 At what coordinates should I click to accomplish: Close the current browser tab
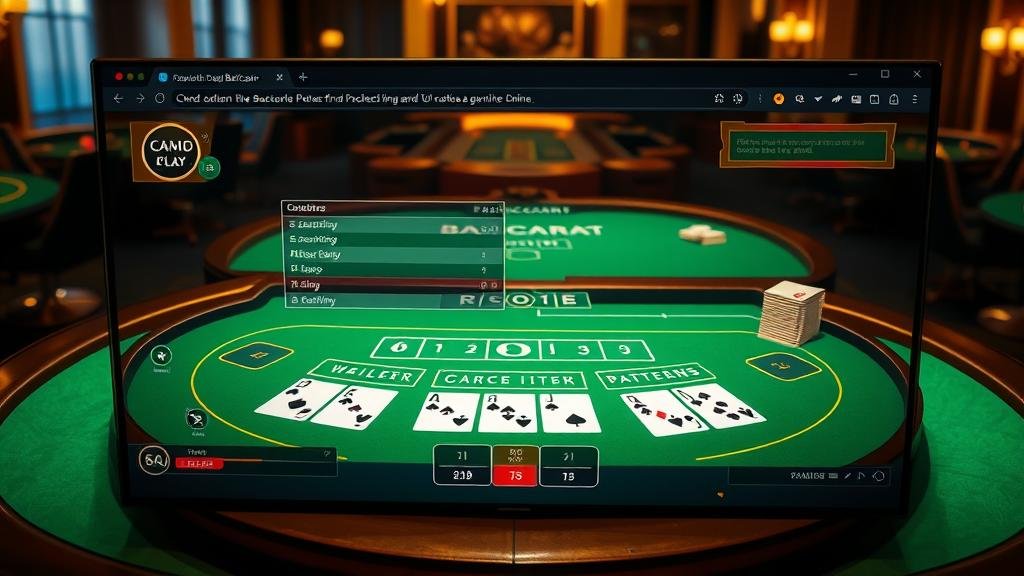click(280, 77)
